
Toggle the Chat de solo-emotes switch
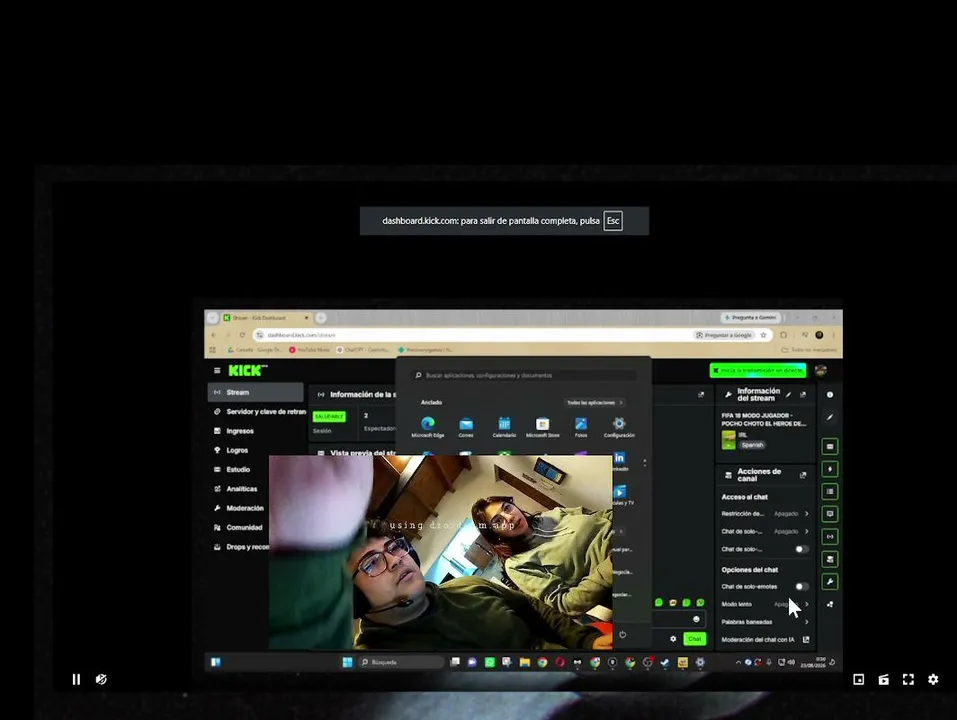801,586
